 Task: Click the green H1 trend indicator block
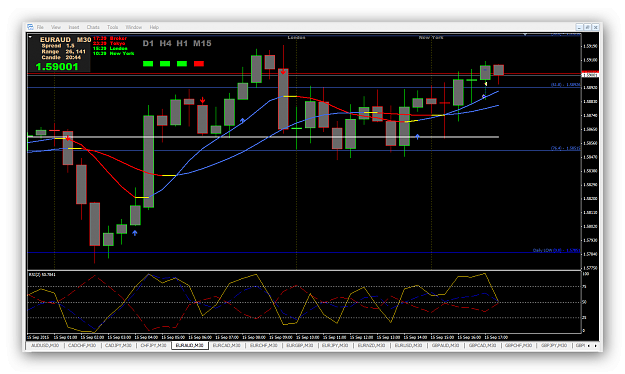pyautogui.click(x=182, y=63)
